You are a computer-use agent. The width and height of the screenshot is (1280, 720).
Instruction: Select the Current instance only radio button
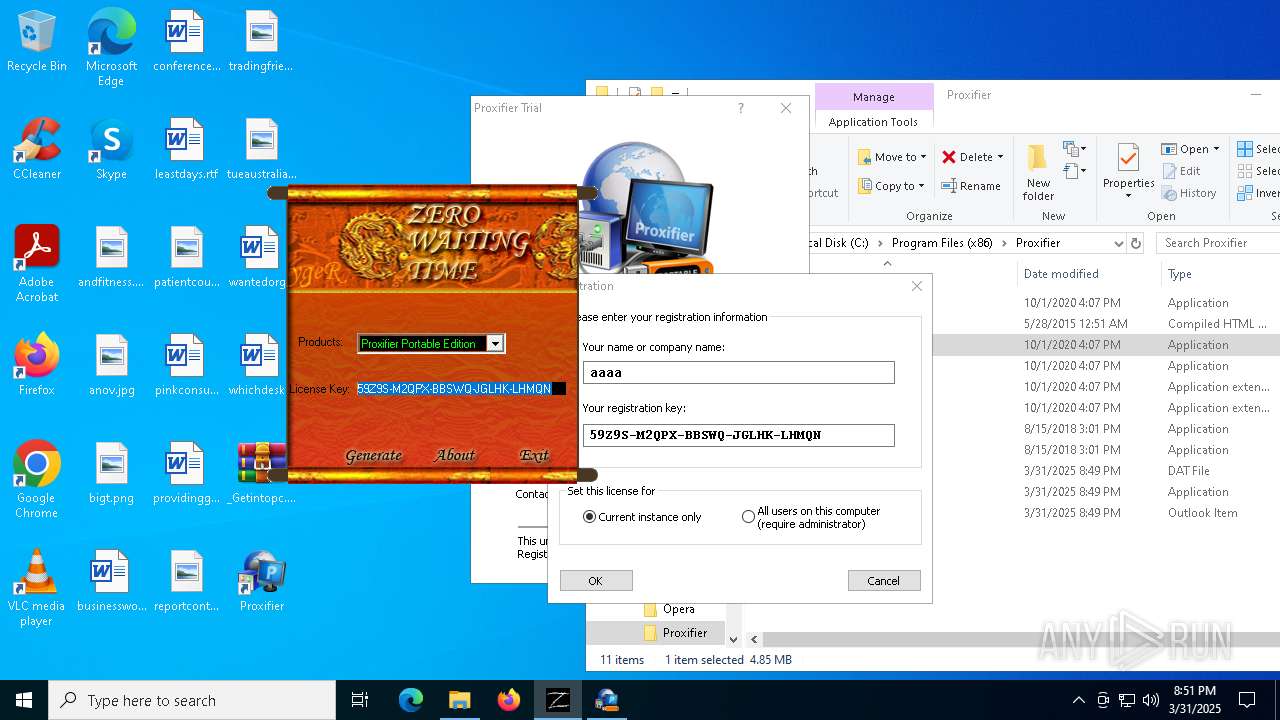[589, 517]
